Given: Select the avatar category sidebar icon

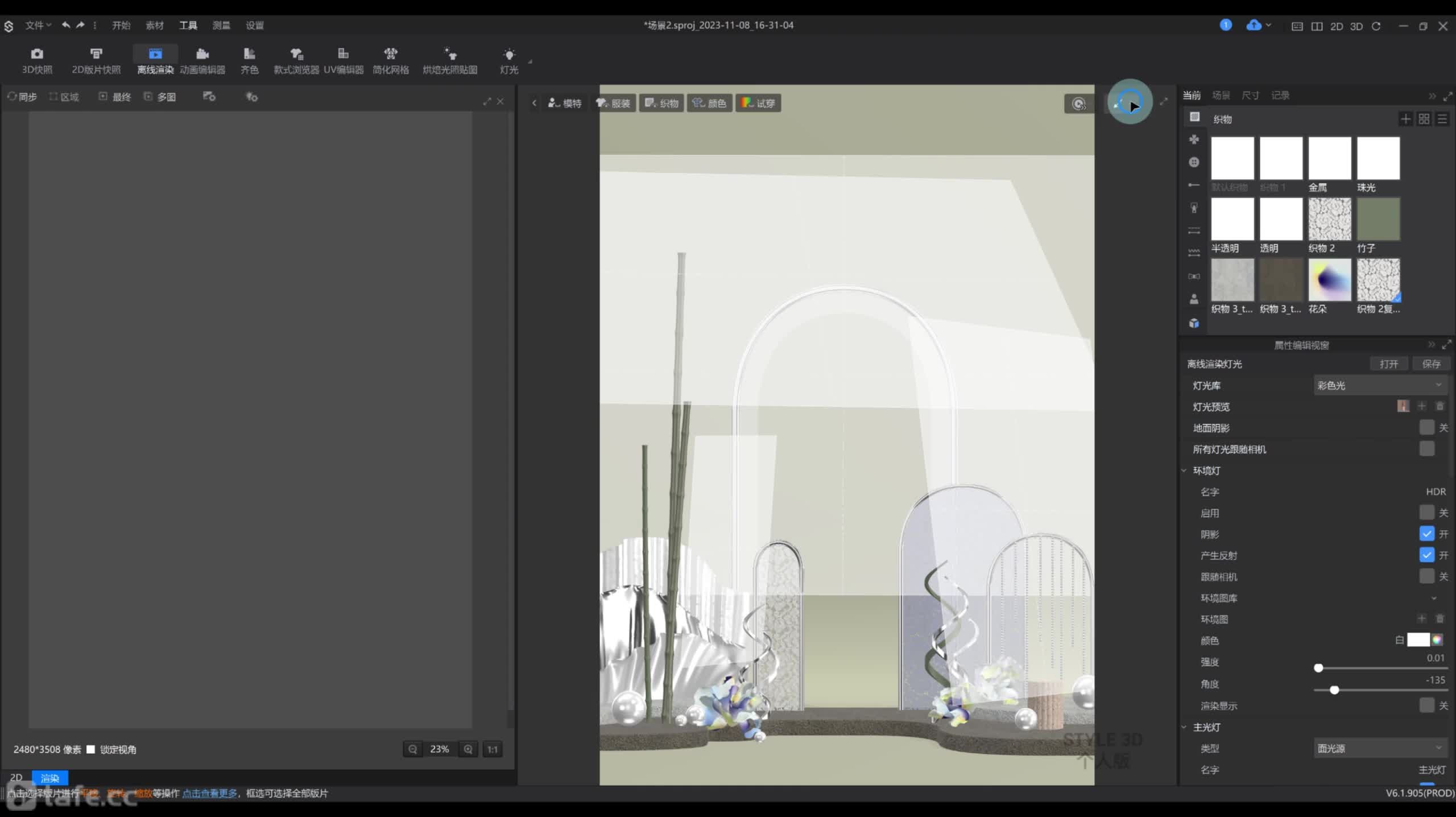Looking at the screenshot, I should [x=1194, y=299].
